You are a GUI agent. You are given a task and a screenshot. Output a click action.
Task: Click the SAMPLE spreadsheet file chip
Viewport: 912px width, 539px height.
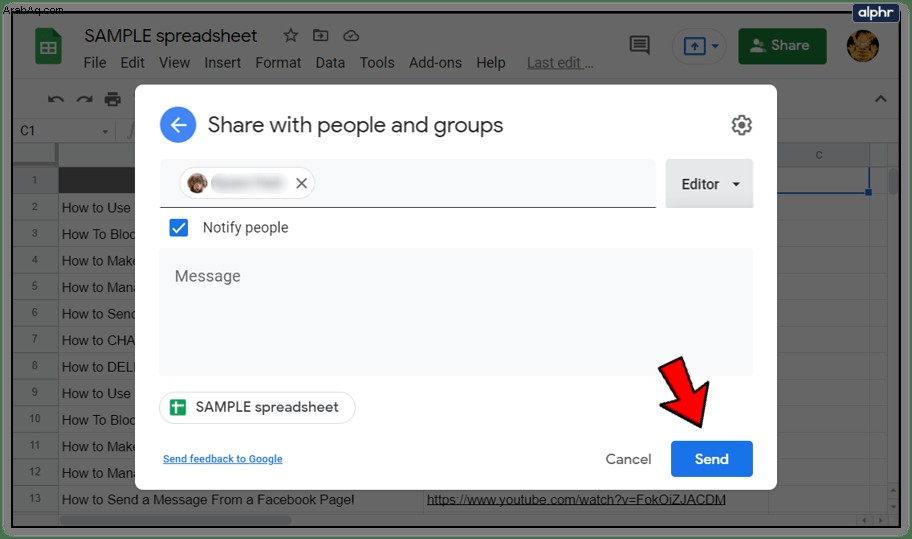point(257,407)
